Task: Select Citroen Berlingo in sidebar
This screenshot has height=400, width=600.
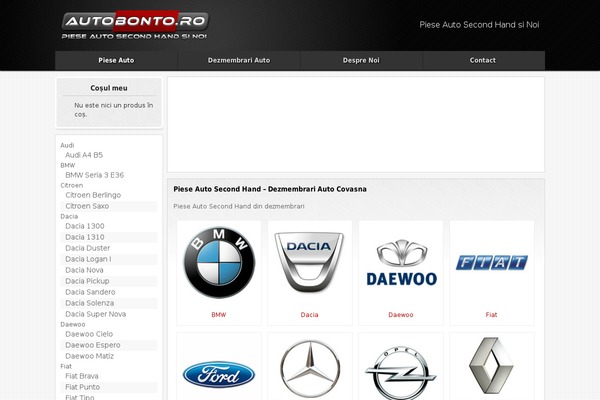Action: click(x=93, y=195)
